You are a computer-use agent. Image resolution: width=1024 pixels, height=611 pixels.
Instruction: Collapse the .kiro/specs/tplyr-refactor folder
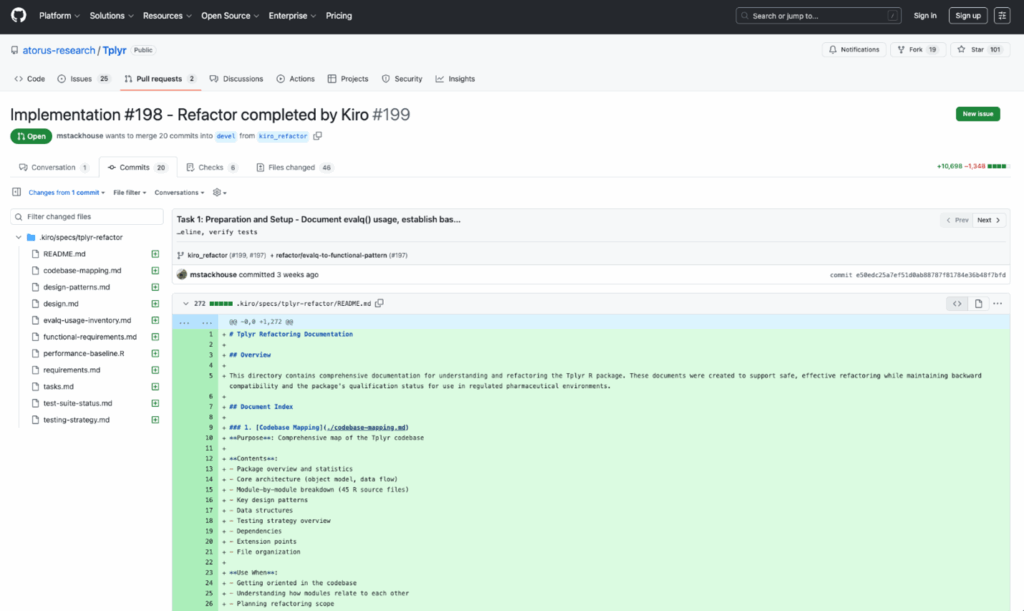(x=19, y=237)
